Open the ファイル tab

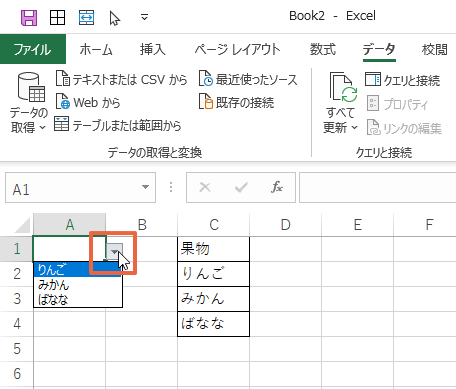point(33,49)
